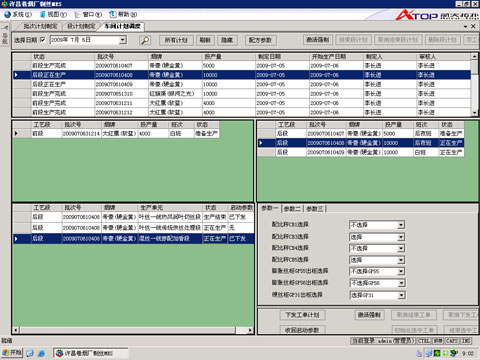This screenshot has width=480, height=360.
Task: Click the magnifier search icon beside date
Action: click(x=145, y=40)
